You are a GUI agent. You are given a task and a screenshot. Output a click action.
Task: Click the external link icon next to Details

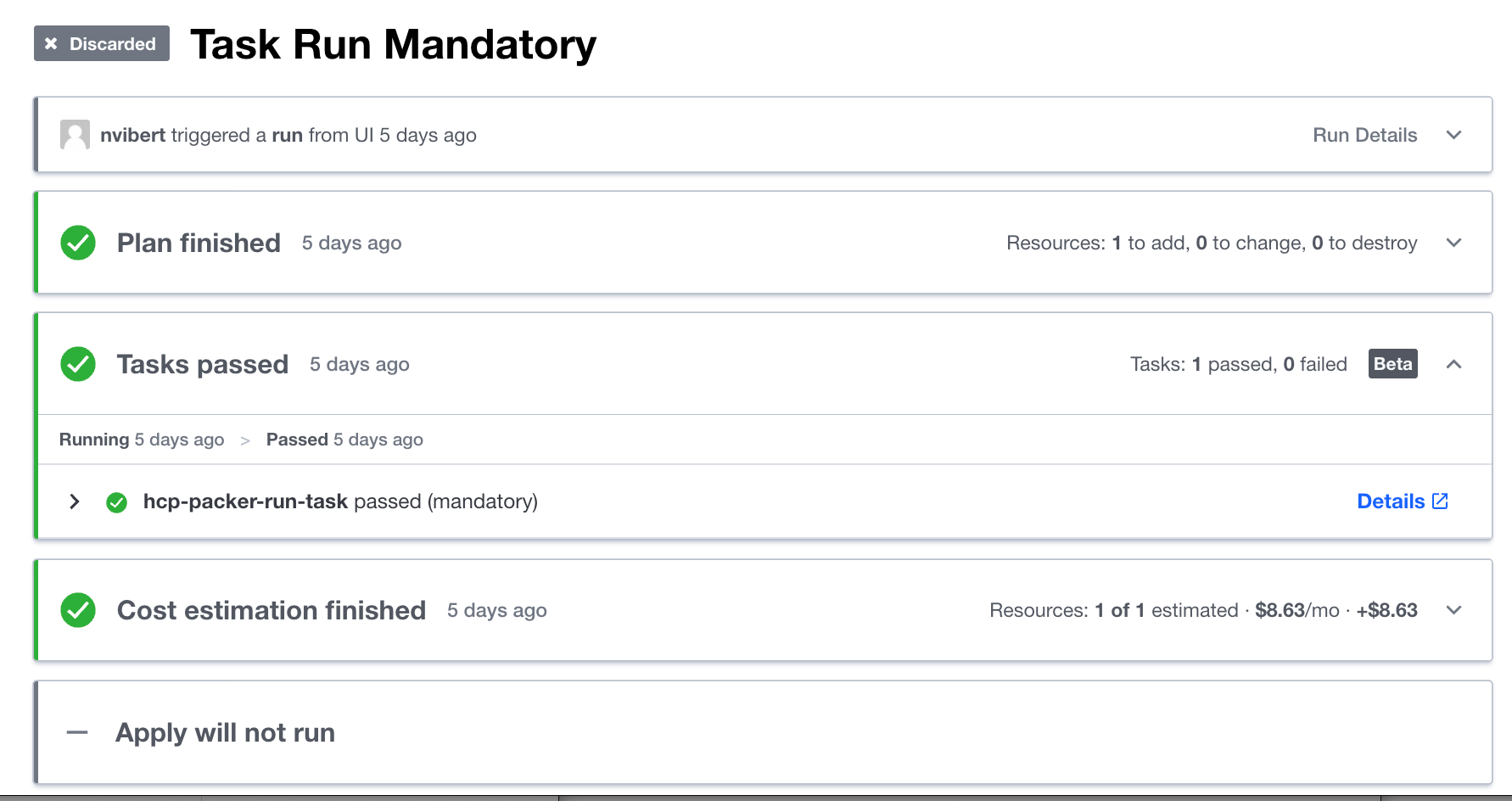coord(1440,501)
